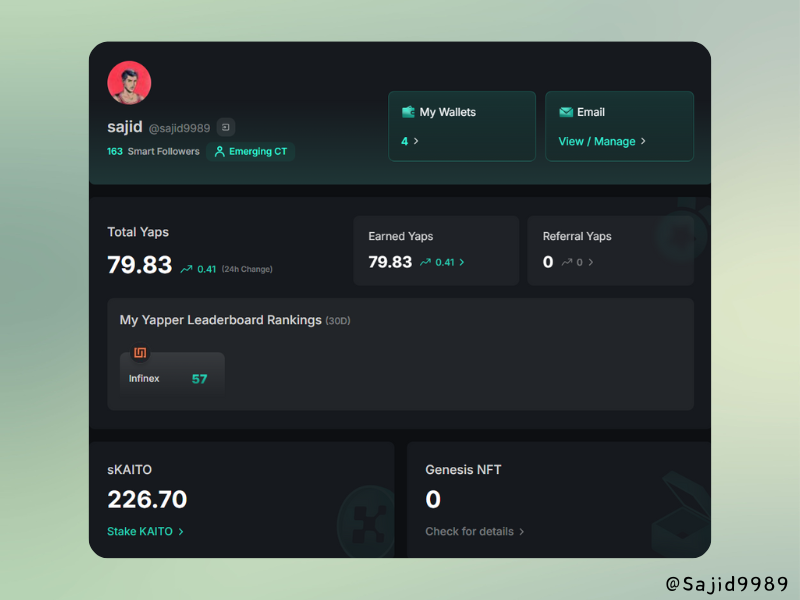Screen dimensions: 800x600
Task: Click the @sajid9989 handle under avatar
Action: coord(179,128)
